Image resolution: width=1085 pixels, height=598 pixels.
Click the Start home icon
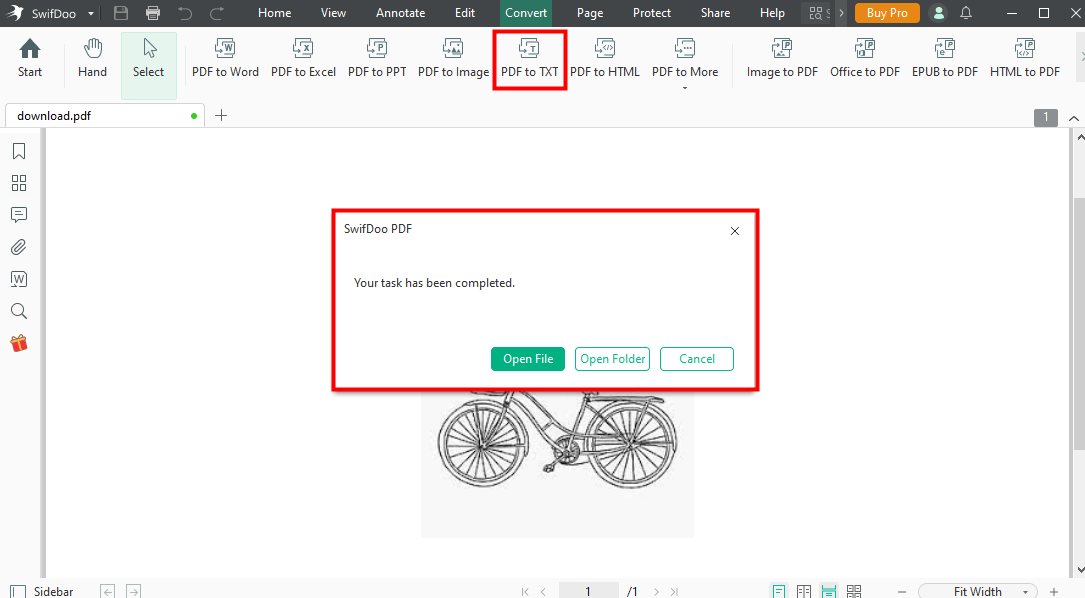pyautogui.click(x=30, y=59)
